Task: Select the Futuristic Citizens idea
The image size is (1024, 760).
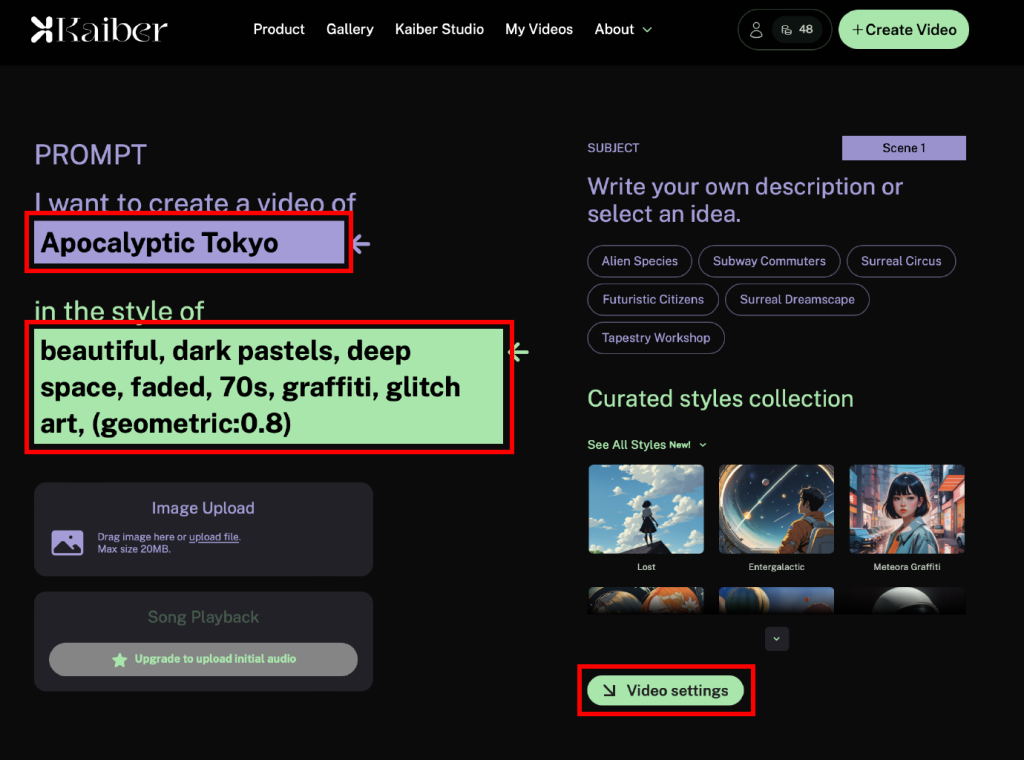Action: click(652, 300)
